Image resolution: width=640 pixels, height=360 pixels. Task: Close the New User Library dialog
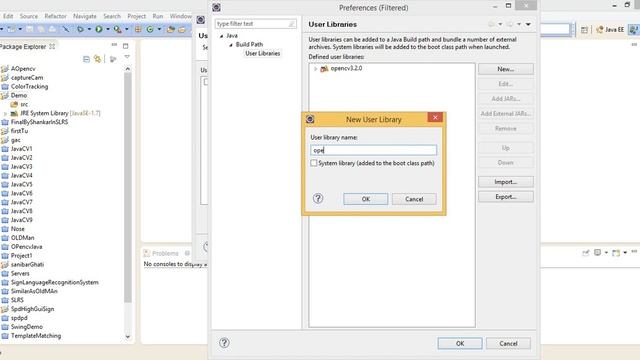[x=435, y=118]
